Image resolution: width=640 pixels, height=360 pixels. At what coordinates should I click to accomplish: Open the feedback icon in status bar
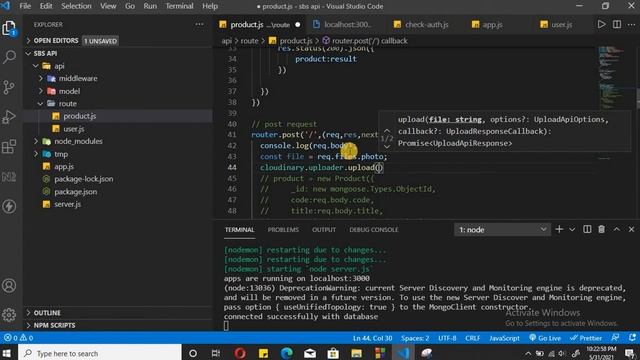[x=615, y=338]
